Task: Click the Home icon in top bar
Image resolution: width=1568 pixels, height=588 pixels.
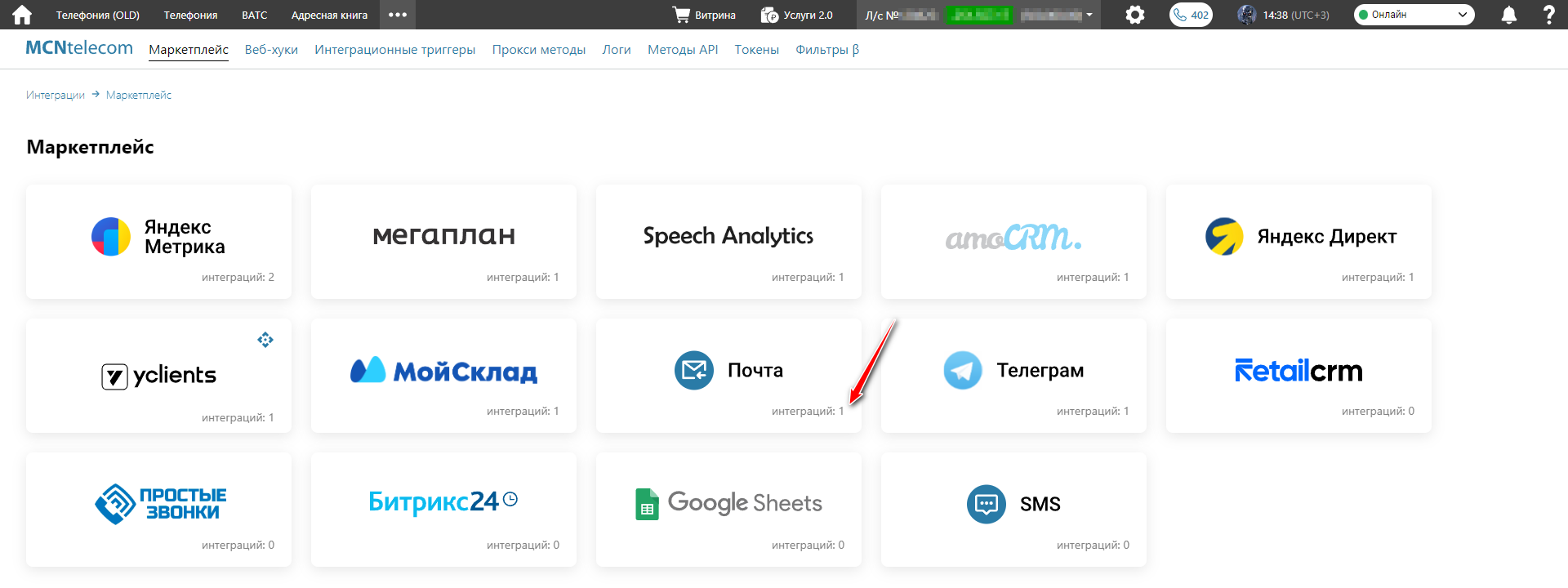Action: tap(22, 15)
